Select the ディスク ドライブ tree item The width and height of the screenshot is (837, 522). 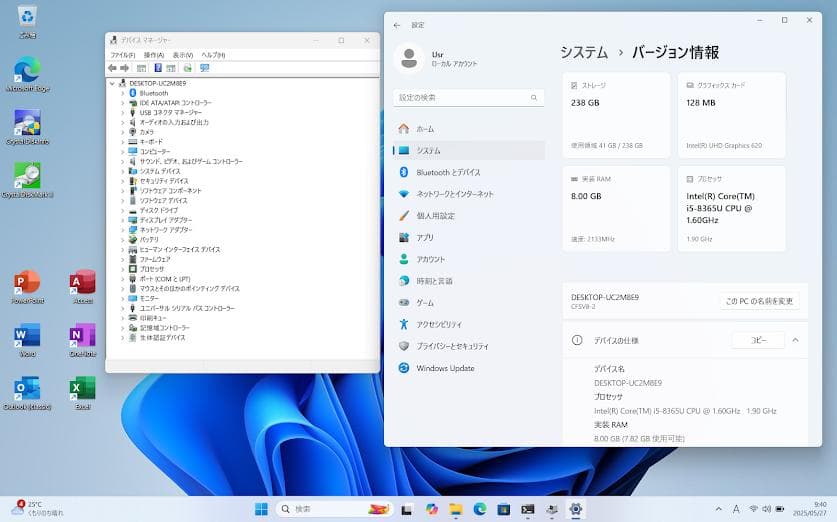click(158, 210)
